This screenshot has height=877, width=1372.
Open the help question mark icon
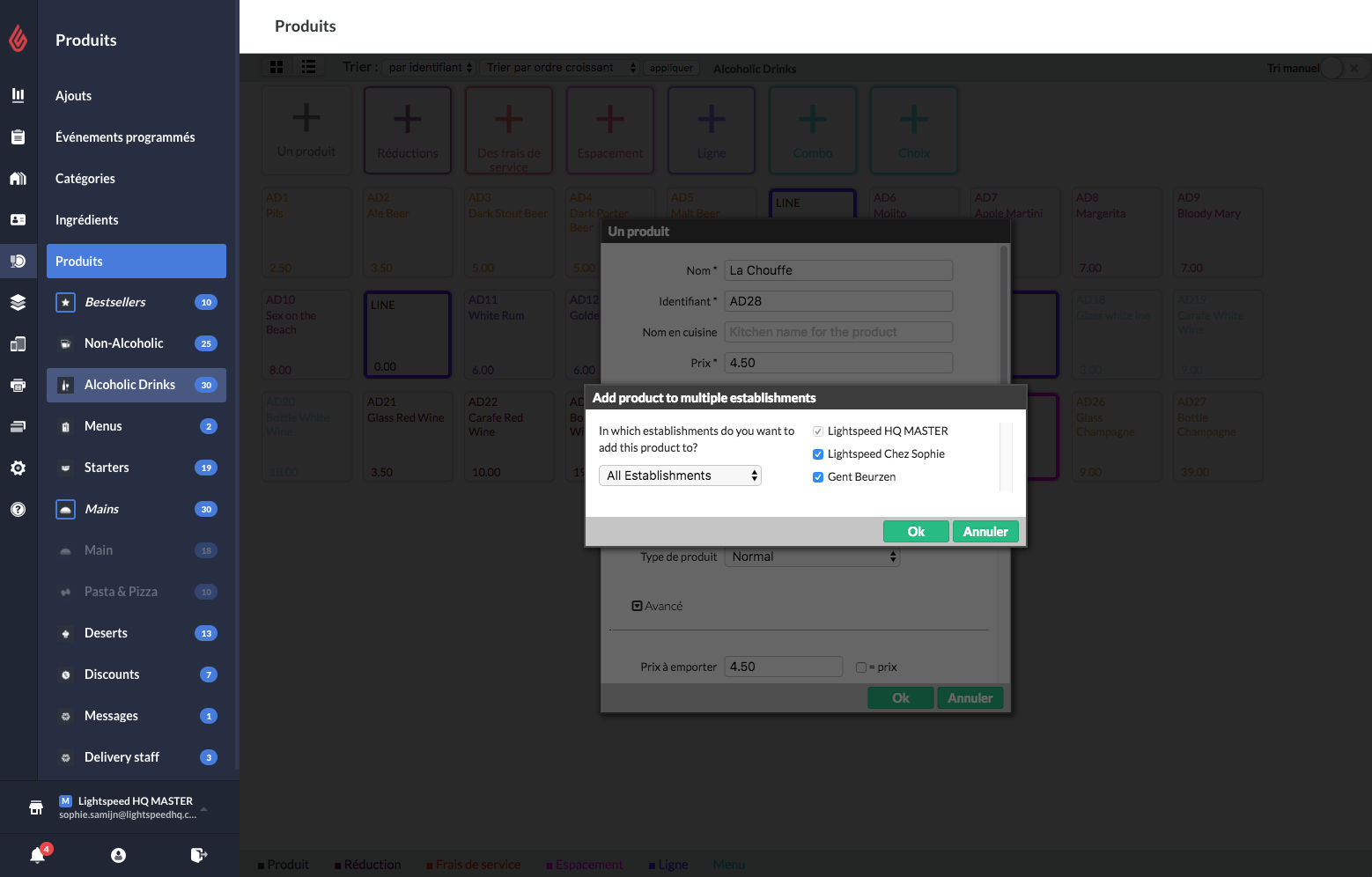click(18, 510)
